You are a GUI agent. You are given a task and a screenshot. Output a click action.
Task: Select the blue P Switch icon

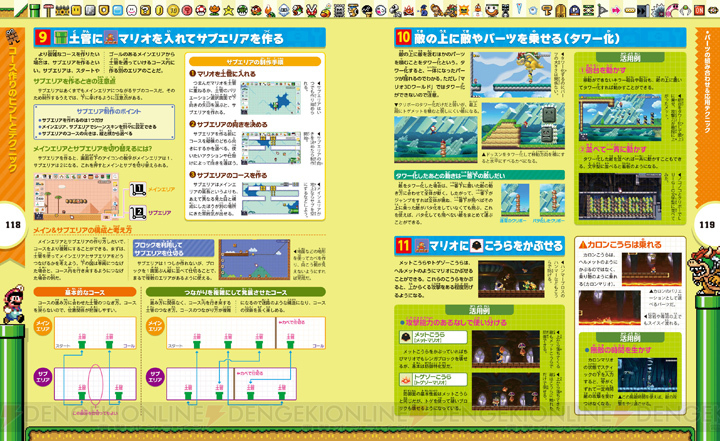(574, 10)
